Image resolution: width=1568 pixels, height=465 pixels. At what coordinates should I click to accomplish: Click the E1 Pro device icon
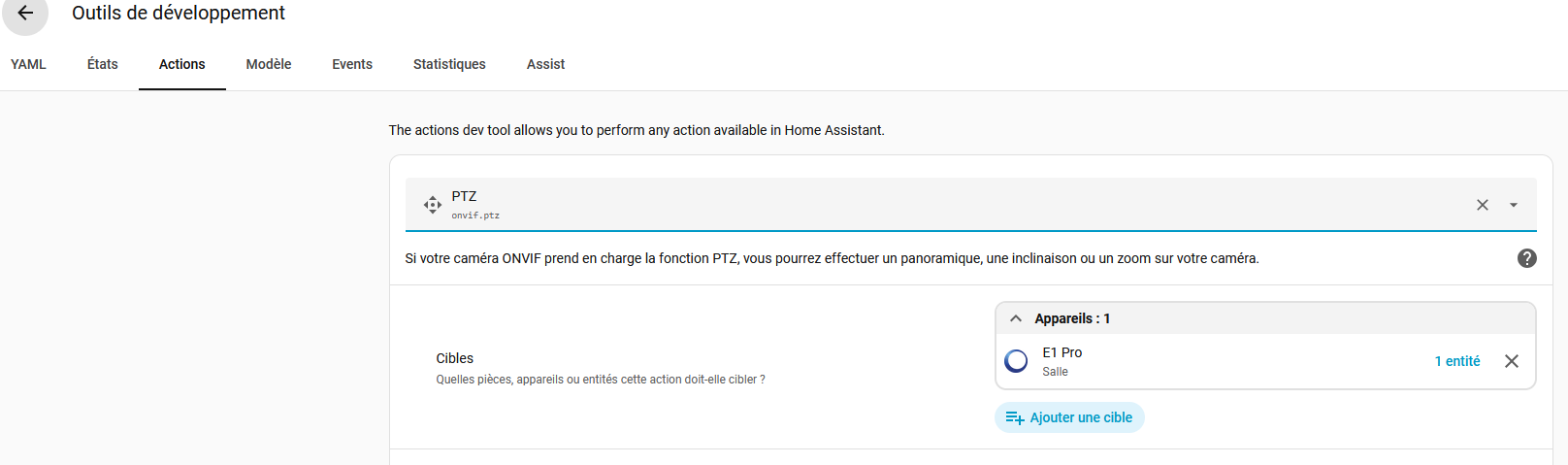point(1016,361)
